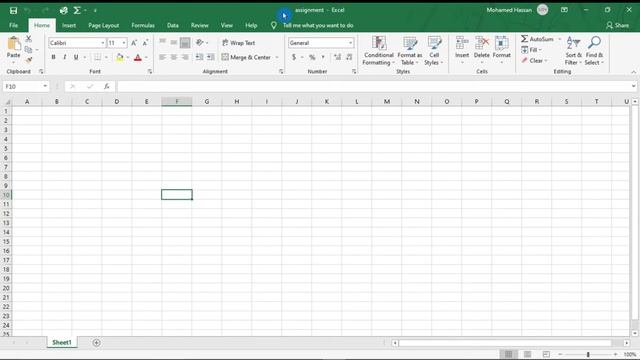Image resolution: width=640 pixels, height=360 pixels.
Task: Toggle Bold formatting
Action: tap(53, 57)
